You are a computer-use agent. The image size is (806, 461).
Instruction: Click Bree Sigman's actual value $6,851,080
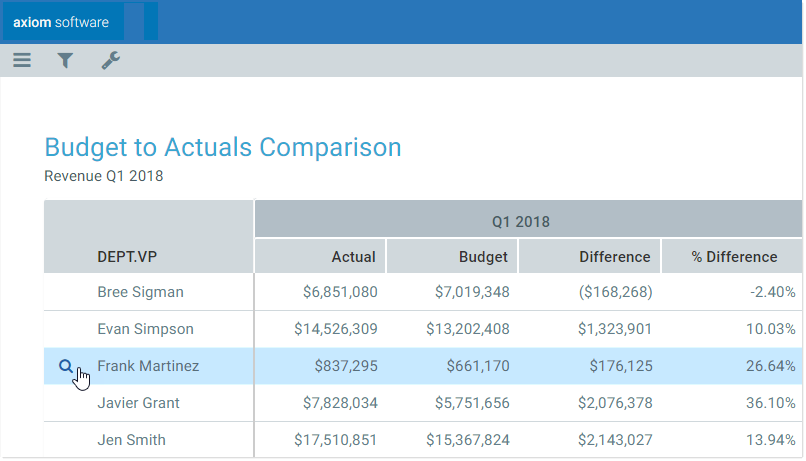tap(340, 292)
